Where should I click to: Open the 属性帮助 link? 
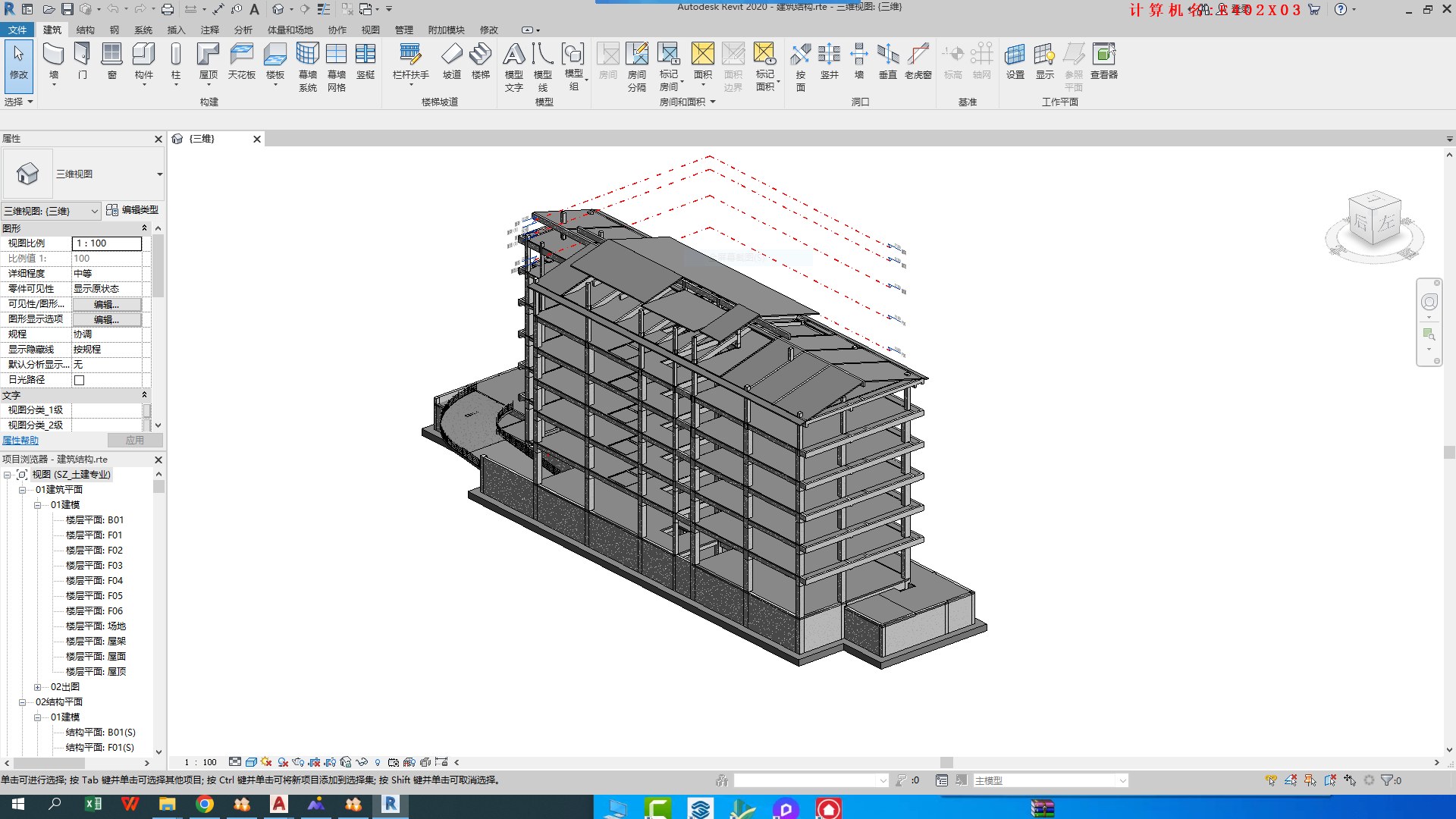[20, 441]
